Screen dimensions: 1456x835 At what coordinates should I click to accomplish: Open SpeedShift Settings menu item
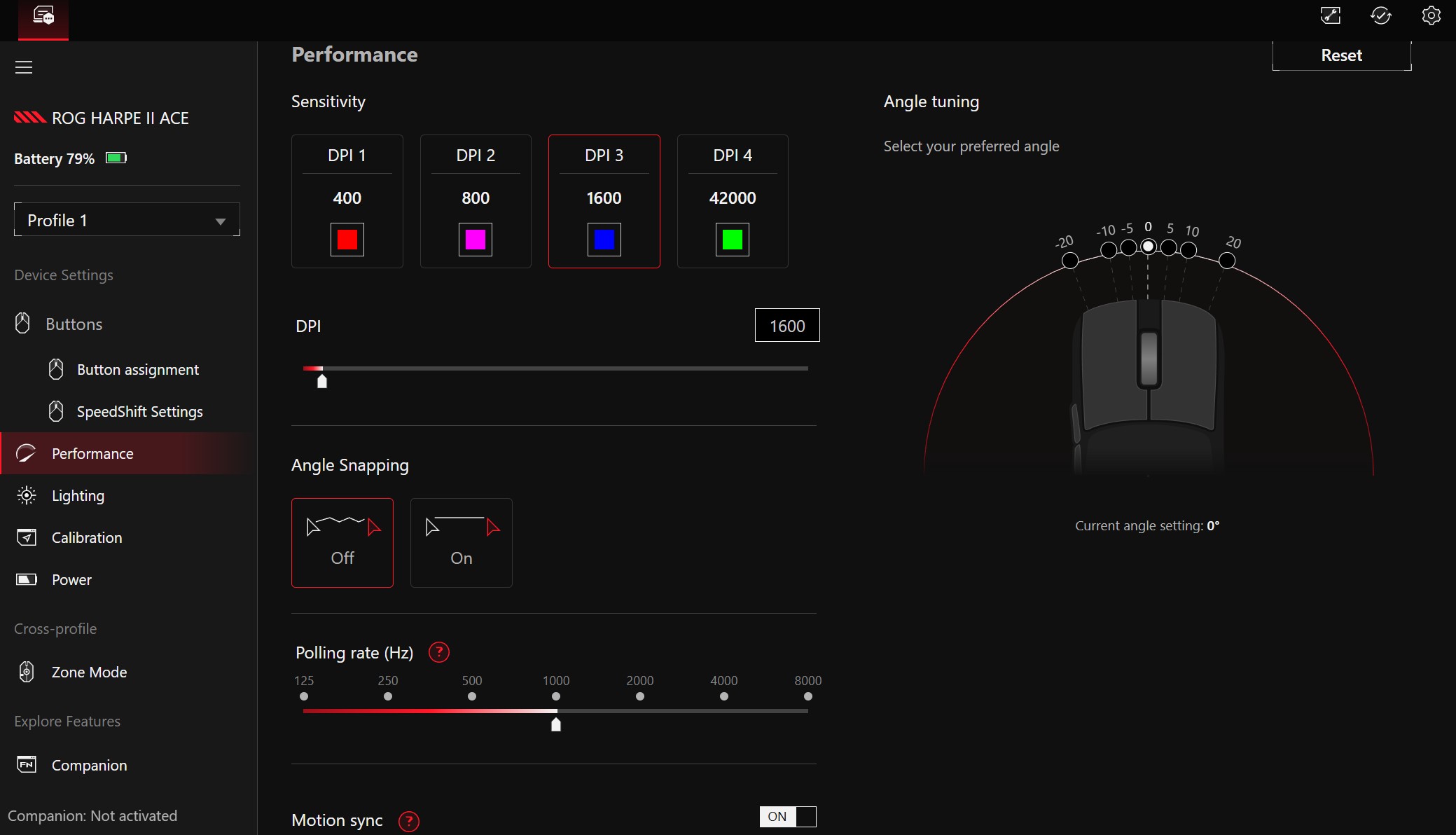click(139, 412)
